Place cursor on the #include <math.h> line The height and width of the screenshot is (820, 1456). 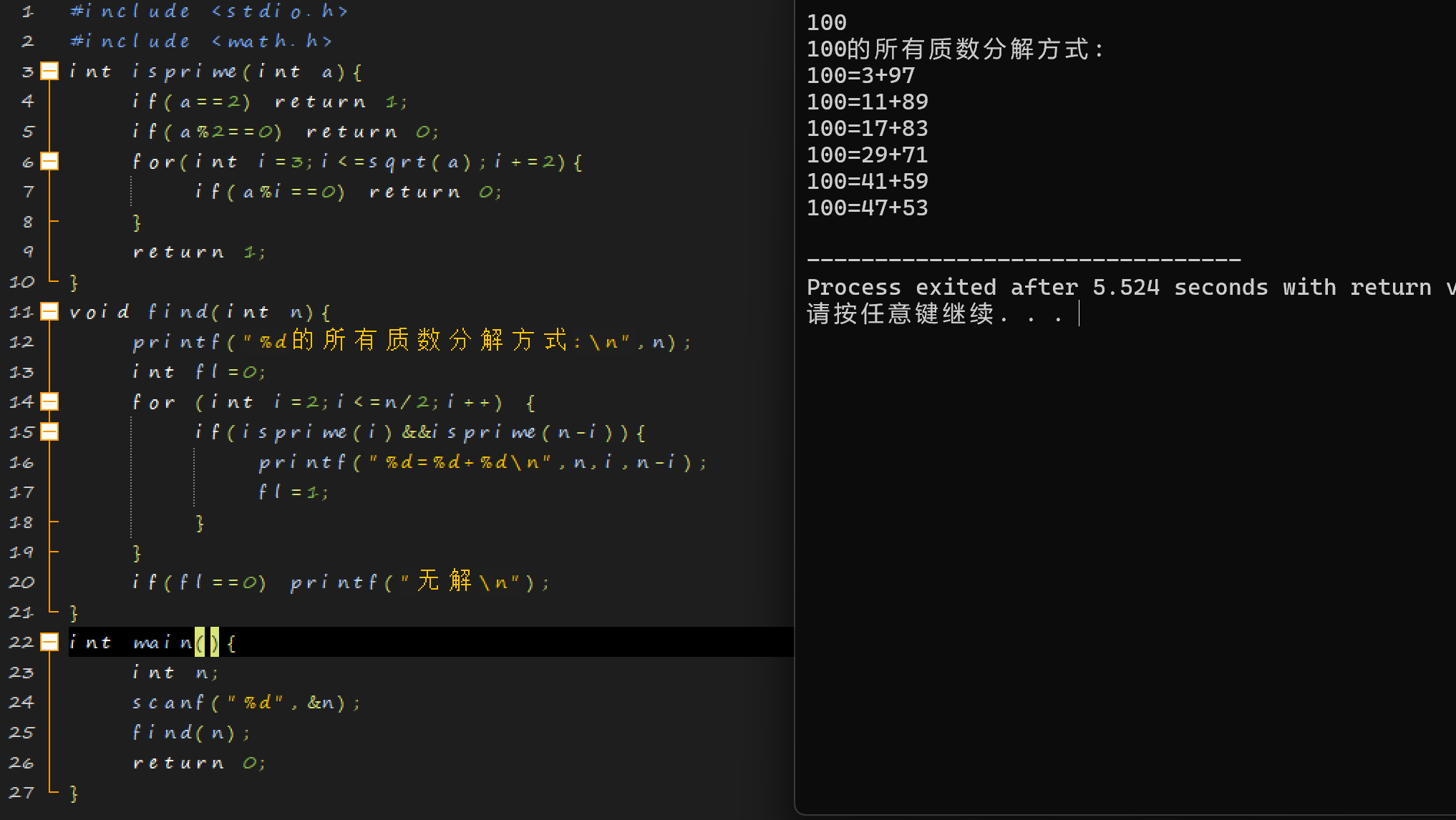pyautogui.click(x=200, y=42)
